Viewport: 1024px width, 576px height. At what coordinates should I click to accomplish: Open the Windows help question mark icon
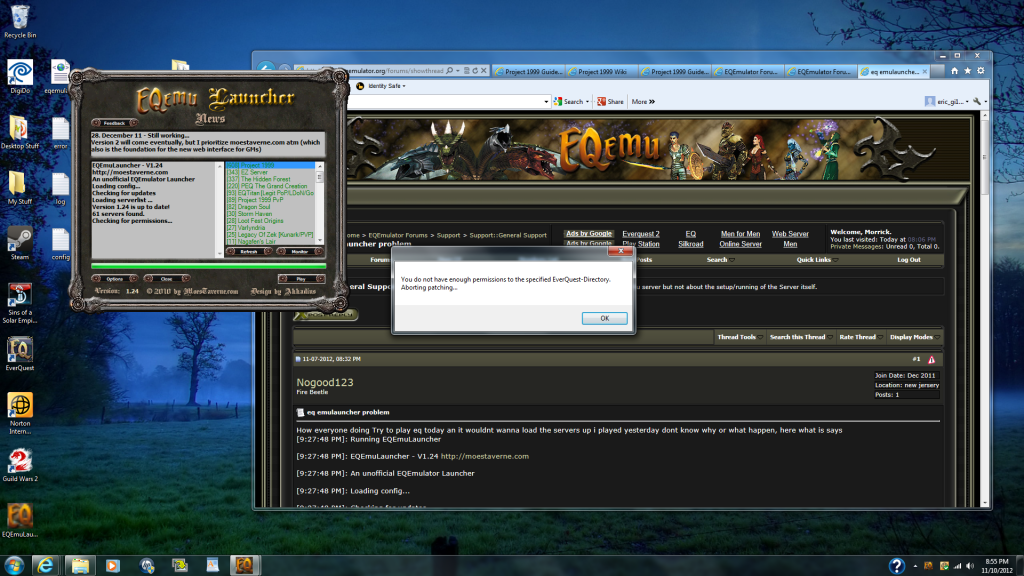[897, 566]
